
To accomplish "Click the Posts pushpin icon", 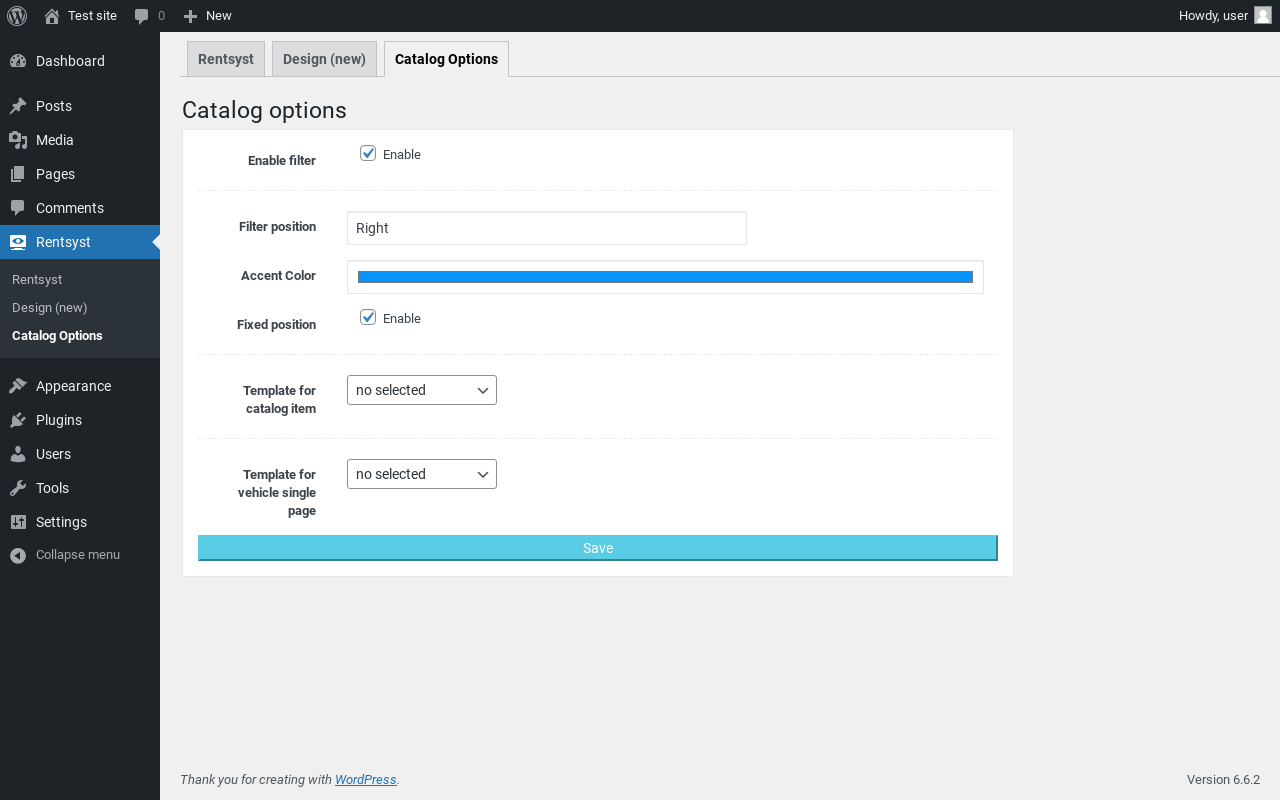I will (x=18, y=106).
